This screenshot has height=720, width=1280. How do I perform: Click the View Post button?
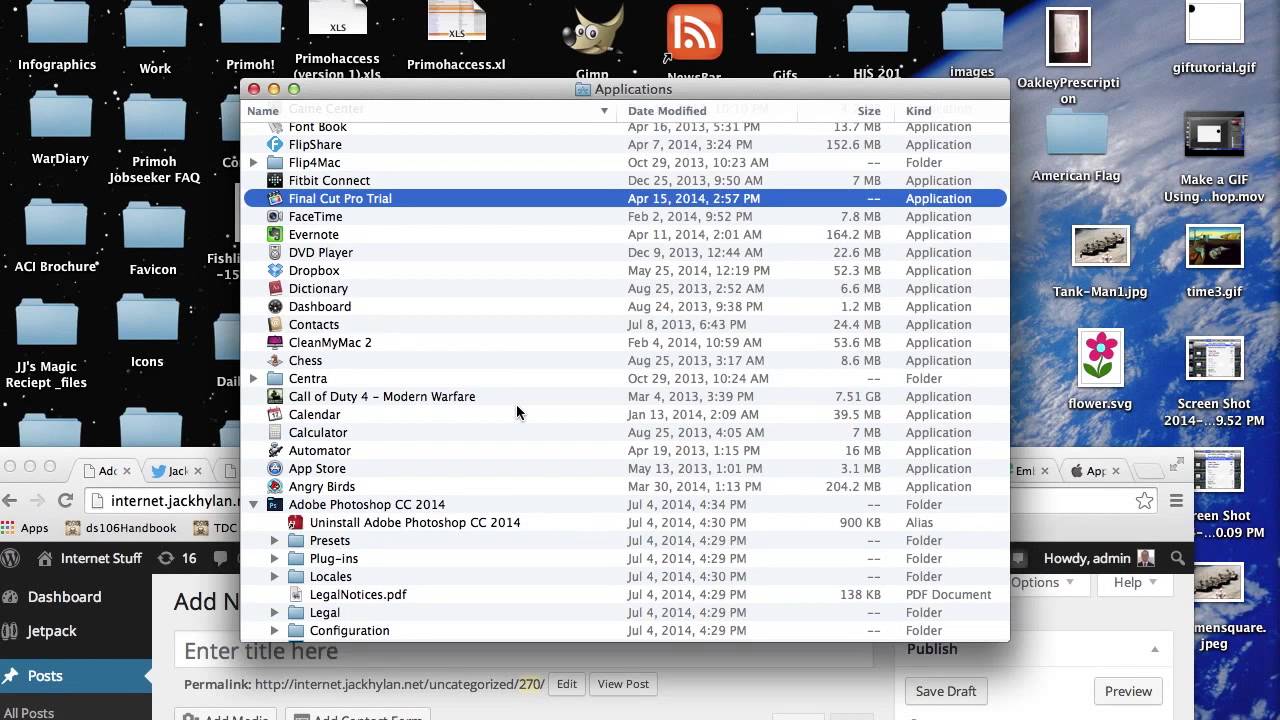[x=623, y=684]
